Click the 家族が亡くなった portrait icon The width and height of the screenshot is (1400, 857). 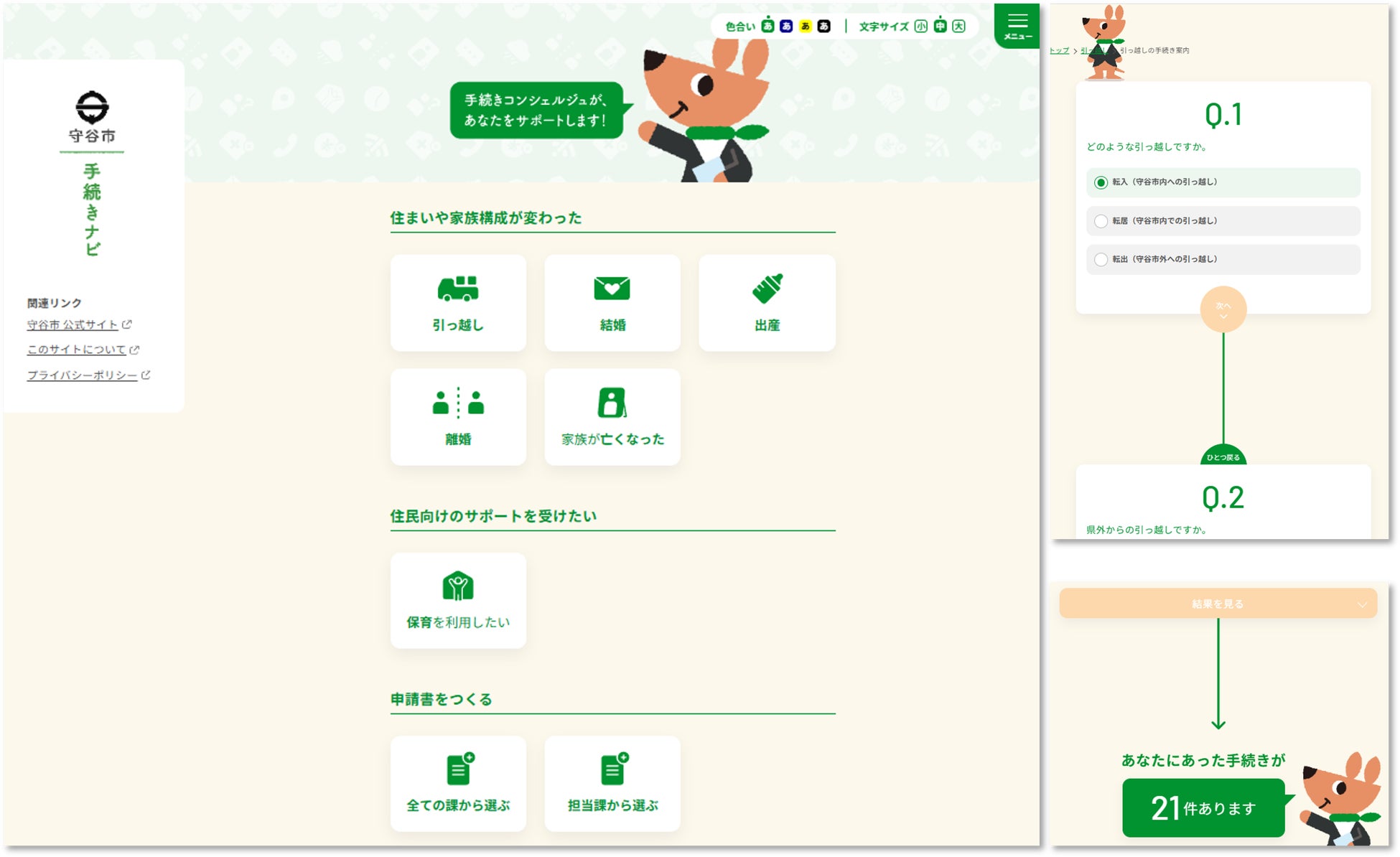[x=612, y=403]
